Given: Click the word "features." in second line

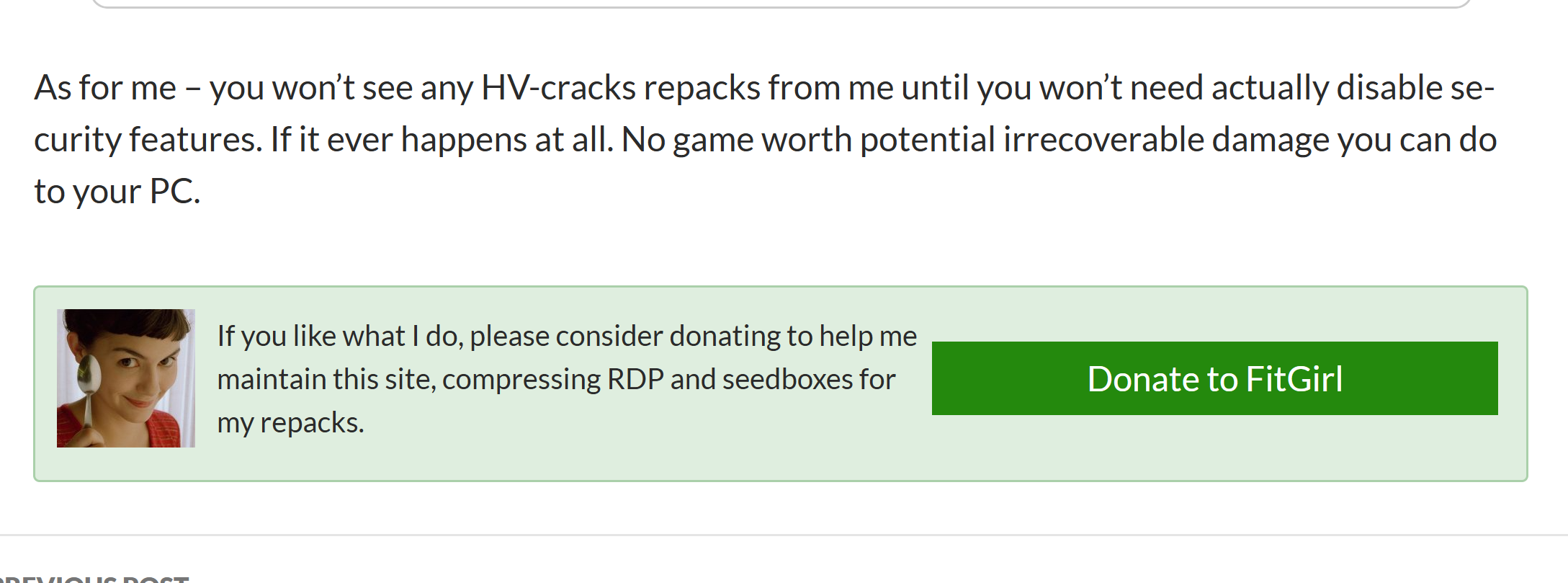Looking at the screenshot, I should 195,140.
